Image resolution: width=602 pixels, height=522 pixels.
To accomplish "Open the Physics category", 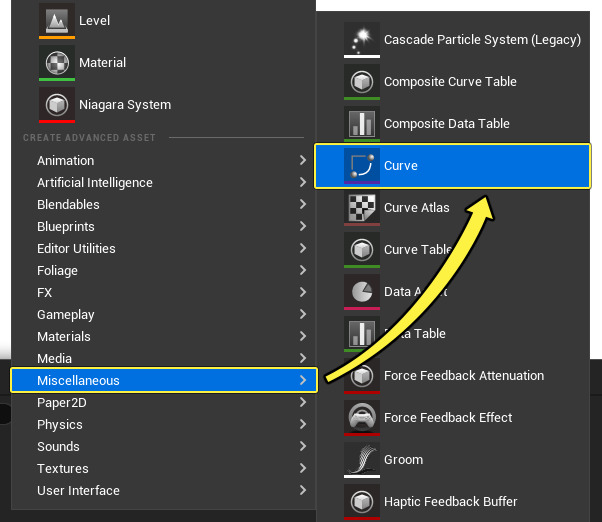I will [164, 425].
